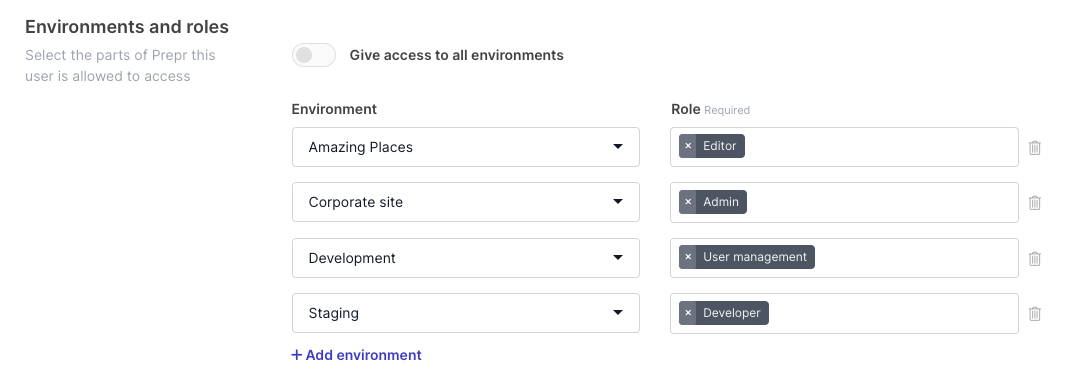Delete the Amazing Places environment row

point(1035,147)
